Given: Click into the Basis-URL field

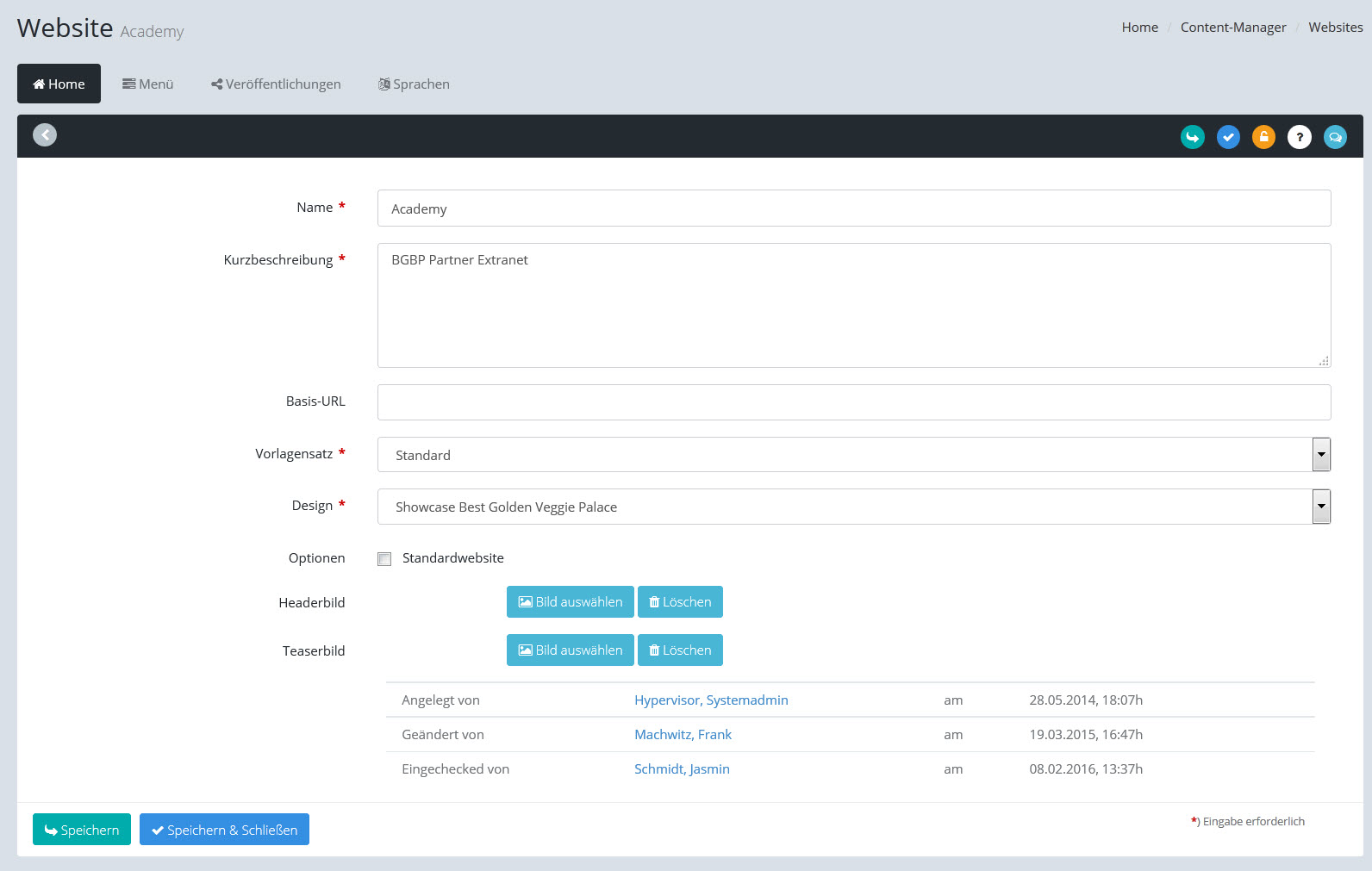Looking at the screenshot, I should [853, 402].
